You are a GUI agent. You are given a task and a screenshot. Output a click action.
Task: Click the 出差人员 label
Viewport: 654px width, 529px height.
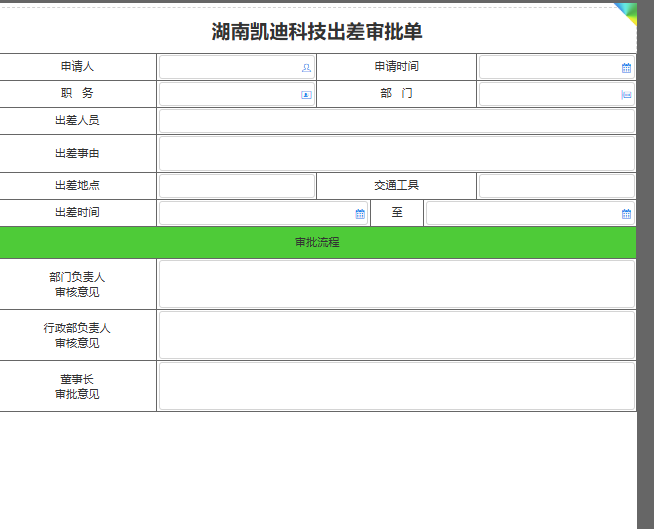77,121
